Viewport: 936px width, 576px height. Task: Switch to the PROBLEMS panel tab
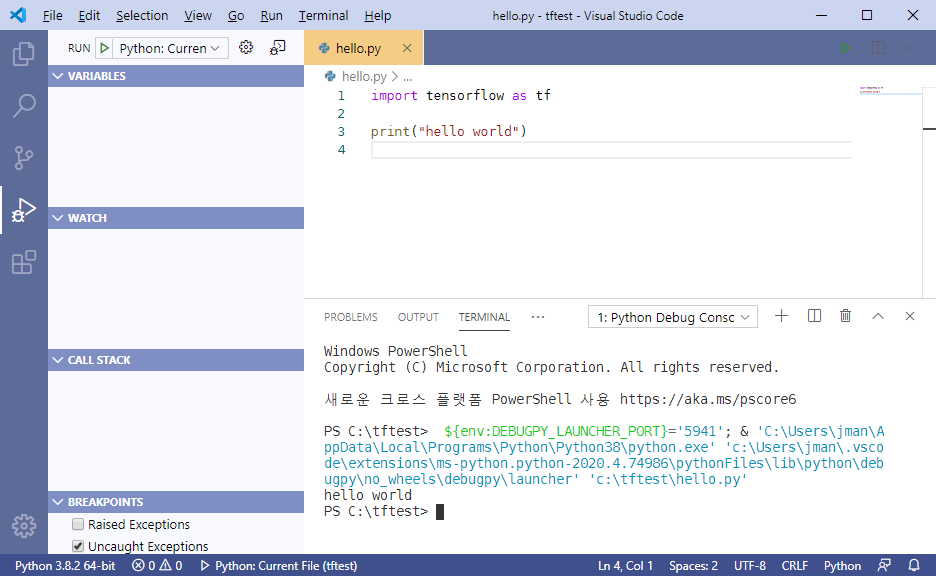(351, 317)
